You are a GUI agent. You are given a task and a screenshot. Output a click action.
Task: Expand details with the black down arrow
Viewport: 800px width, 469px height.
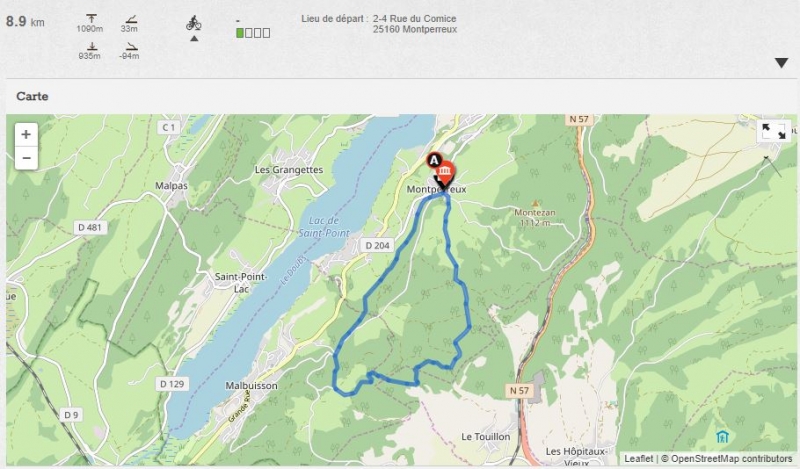[x=781, y=63]
